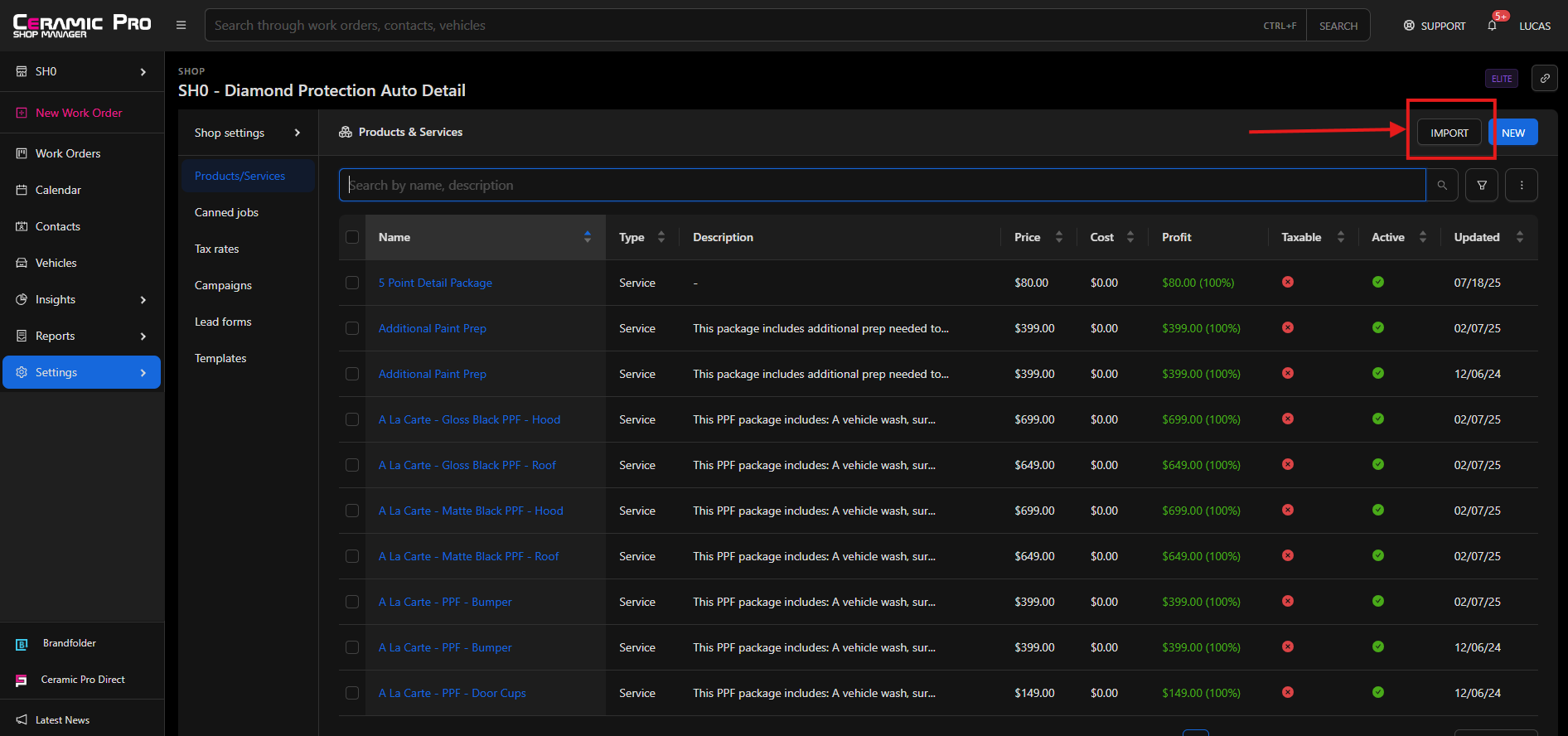1568x736 pixels.
Task: Select the A La Carte PPF Door Cups checkbox
Action: (352, 693)
